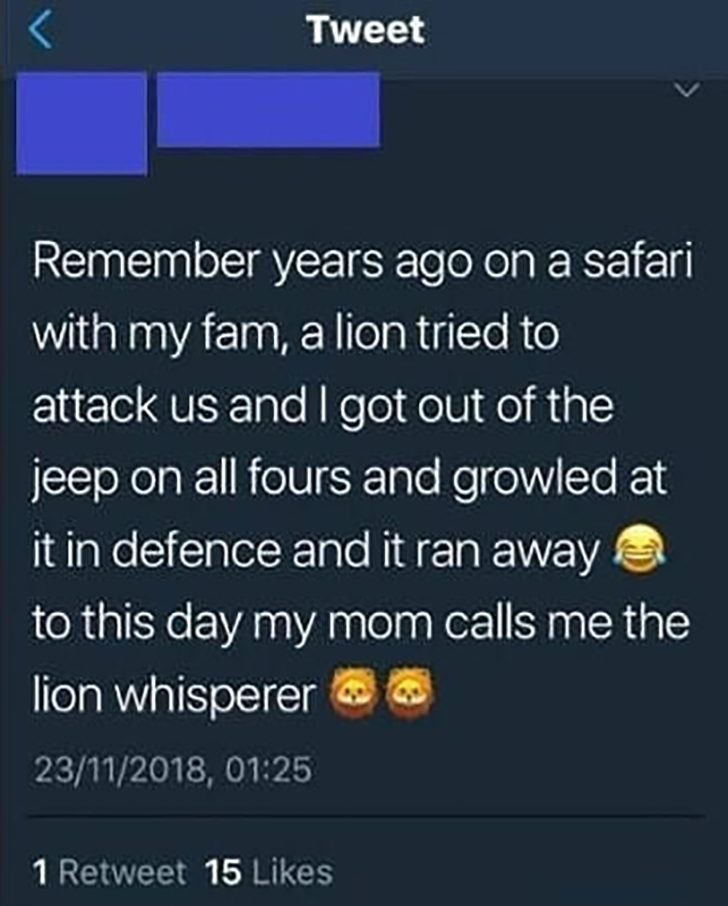
Task: Tap the Tweet header title
Action: click(x=366, y=30)
